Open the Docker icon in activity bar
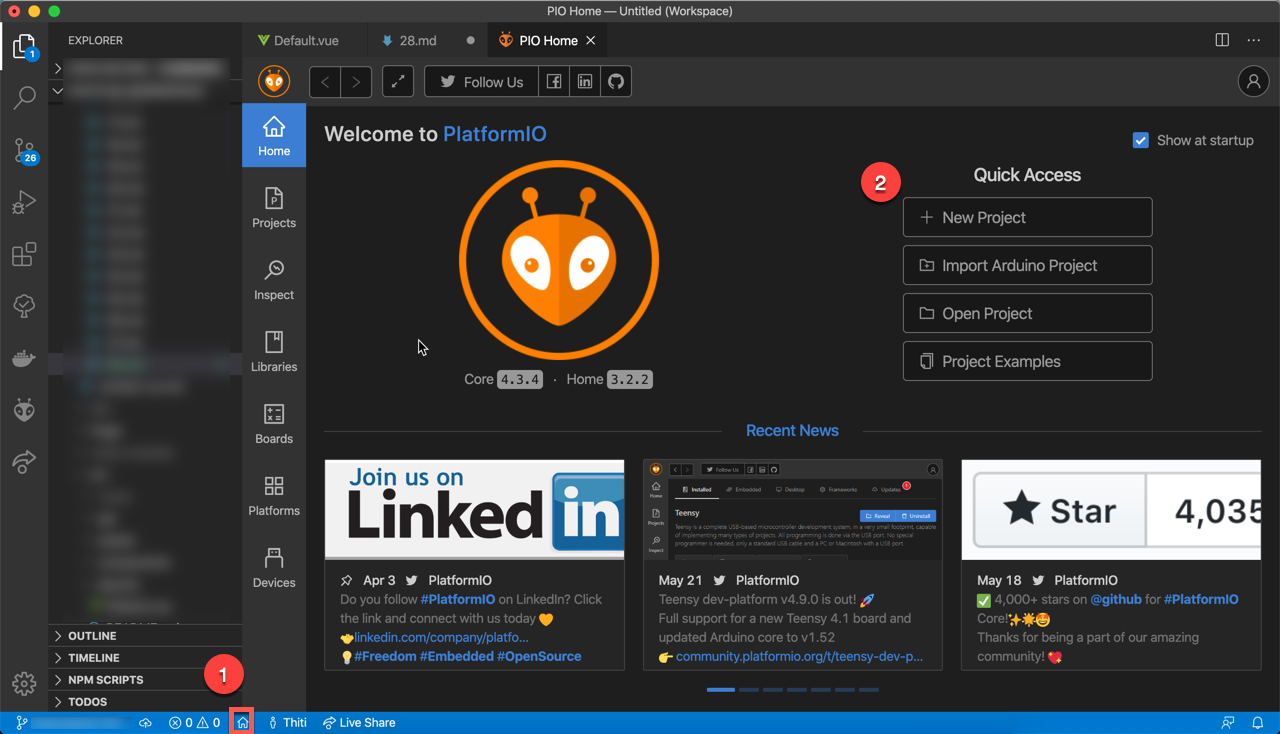This screenshot has height=734, width=1280. click(24, 358)
